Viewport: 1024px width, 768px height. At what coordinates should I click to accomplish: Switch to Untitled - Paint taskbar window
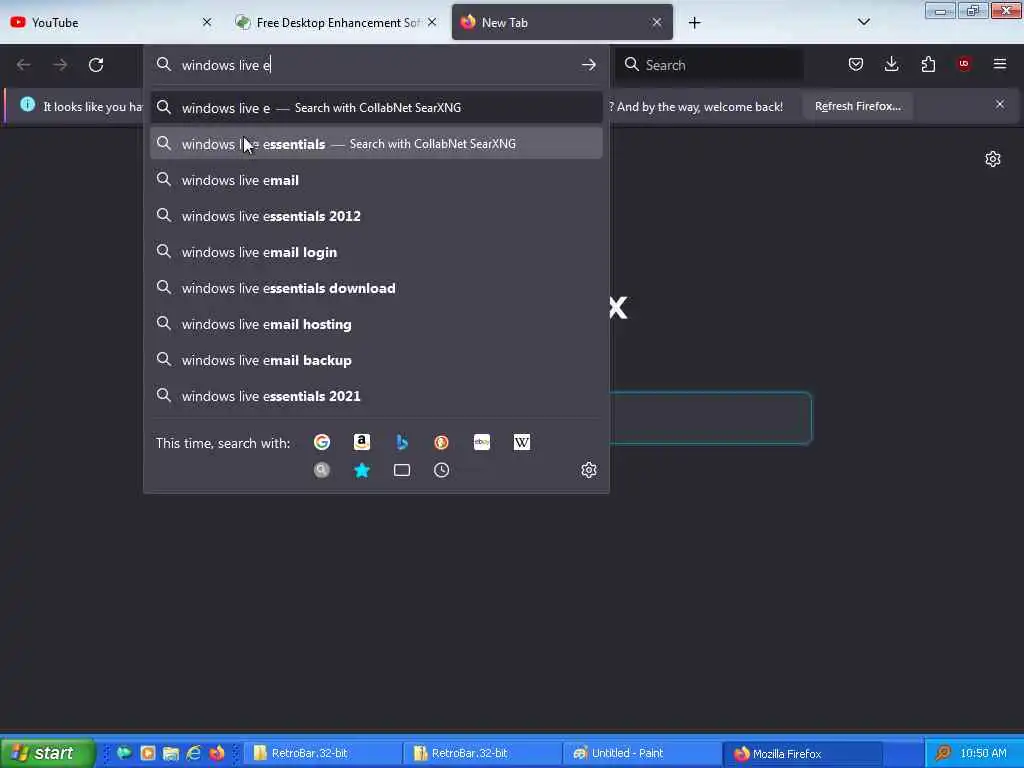click(x=641, y=753)
